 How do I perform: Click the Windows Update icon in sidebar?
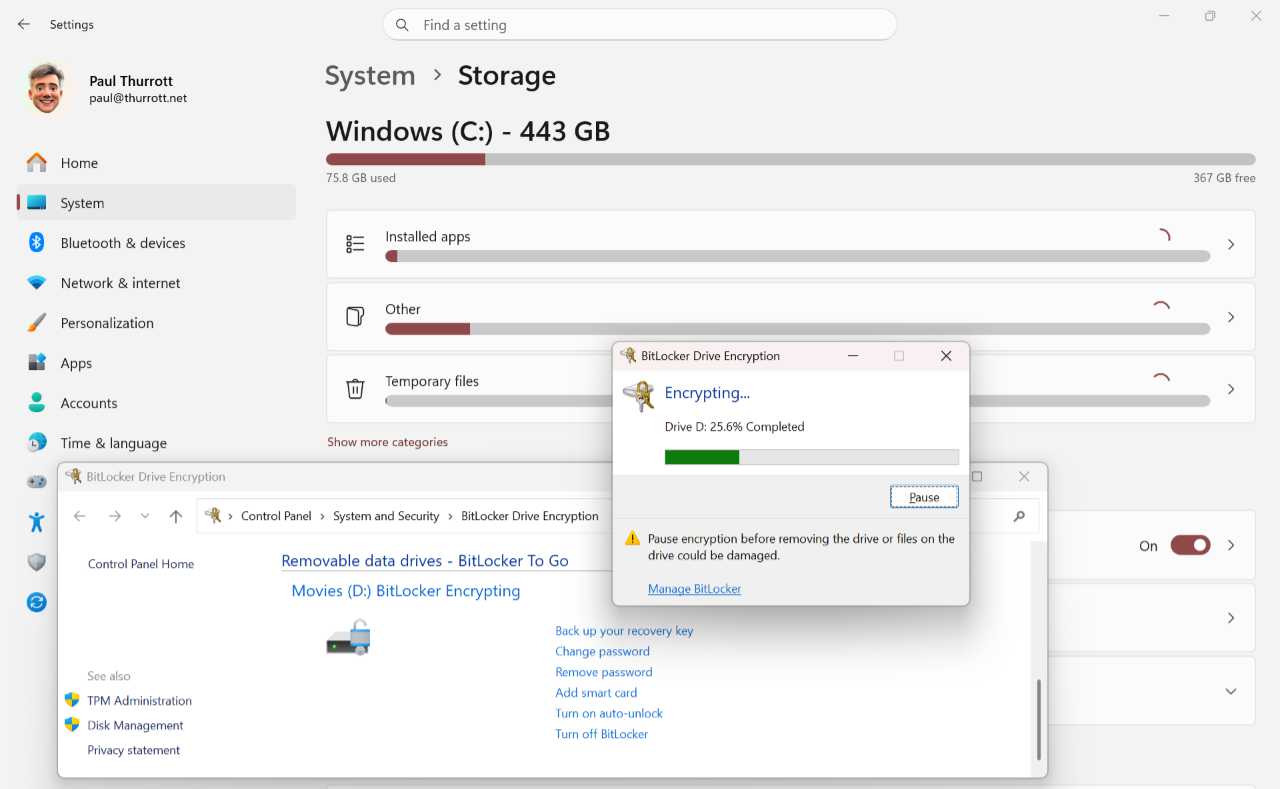(x=37, y=602)
